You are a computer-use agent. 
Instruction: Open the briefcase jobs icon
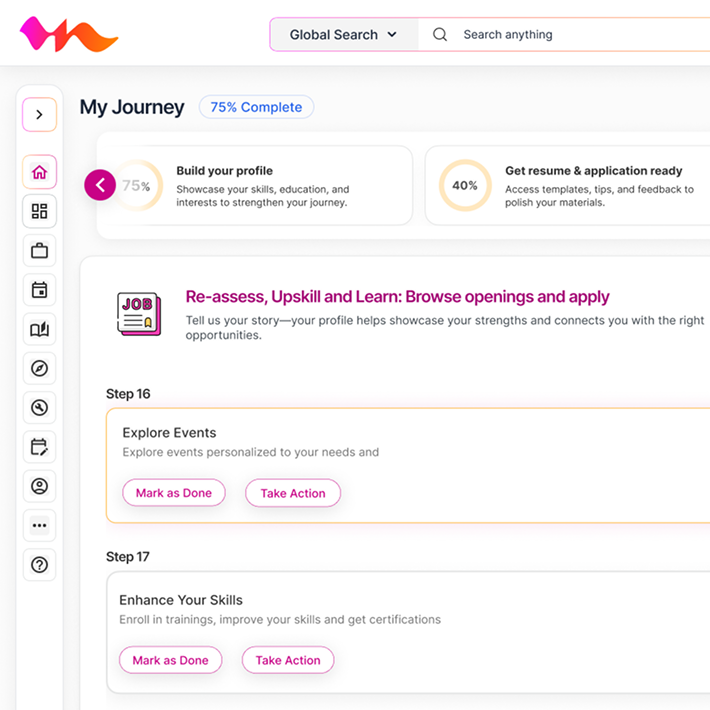tap(39, 251)
